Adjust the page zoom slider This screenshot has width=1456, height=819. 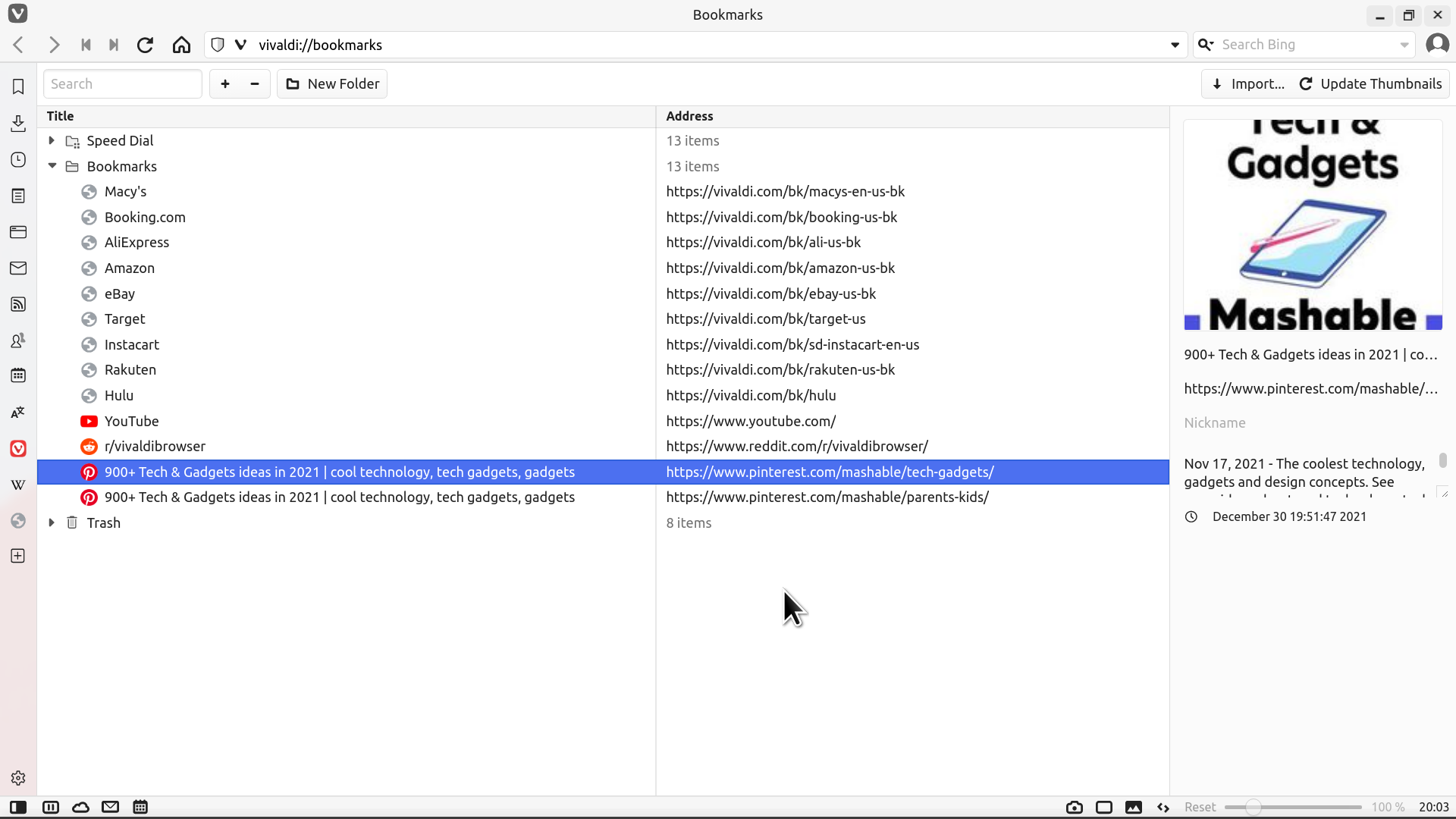coord(1293,807)
